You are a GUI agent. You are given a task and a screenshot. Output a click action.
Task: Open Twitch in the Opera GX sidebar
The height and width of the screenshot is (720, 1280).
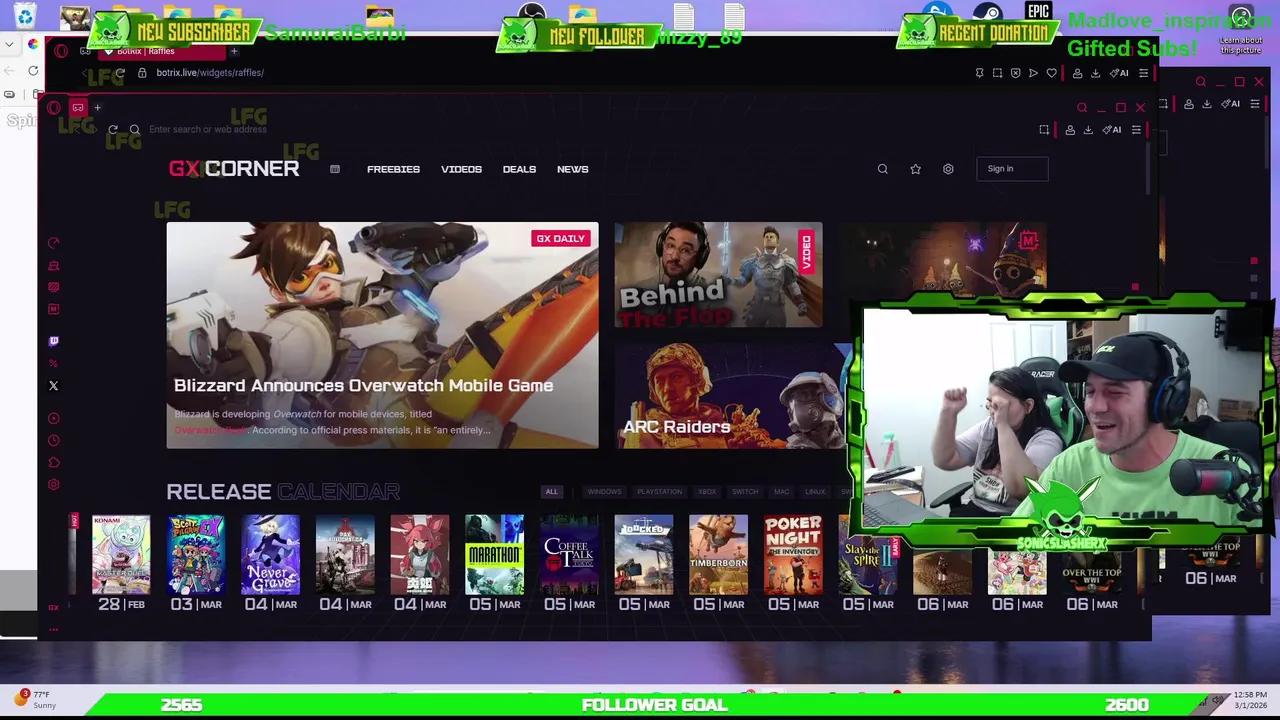(x=54, y=341)
